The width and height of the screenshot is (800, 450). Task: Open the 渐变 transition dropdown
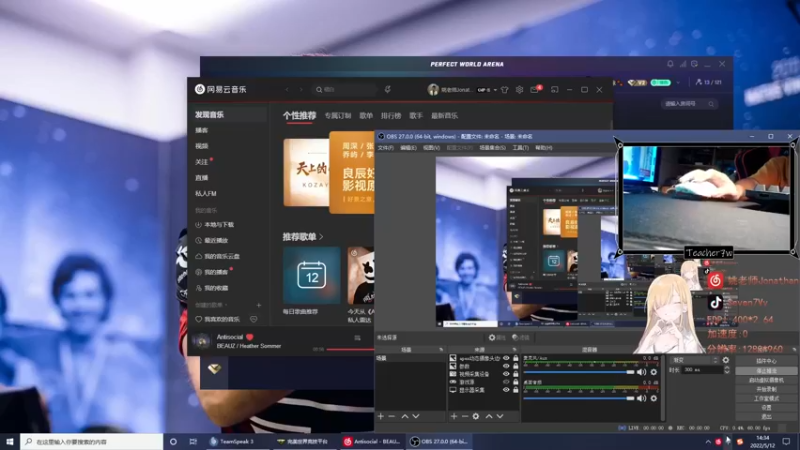(695, 360)
